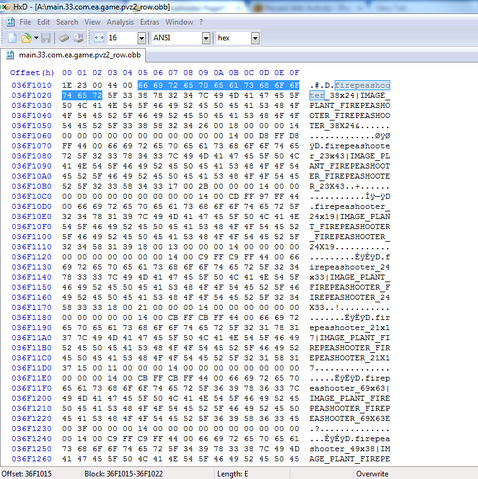
Task: Open disk with the drive icon
Action: coord(78,38)
